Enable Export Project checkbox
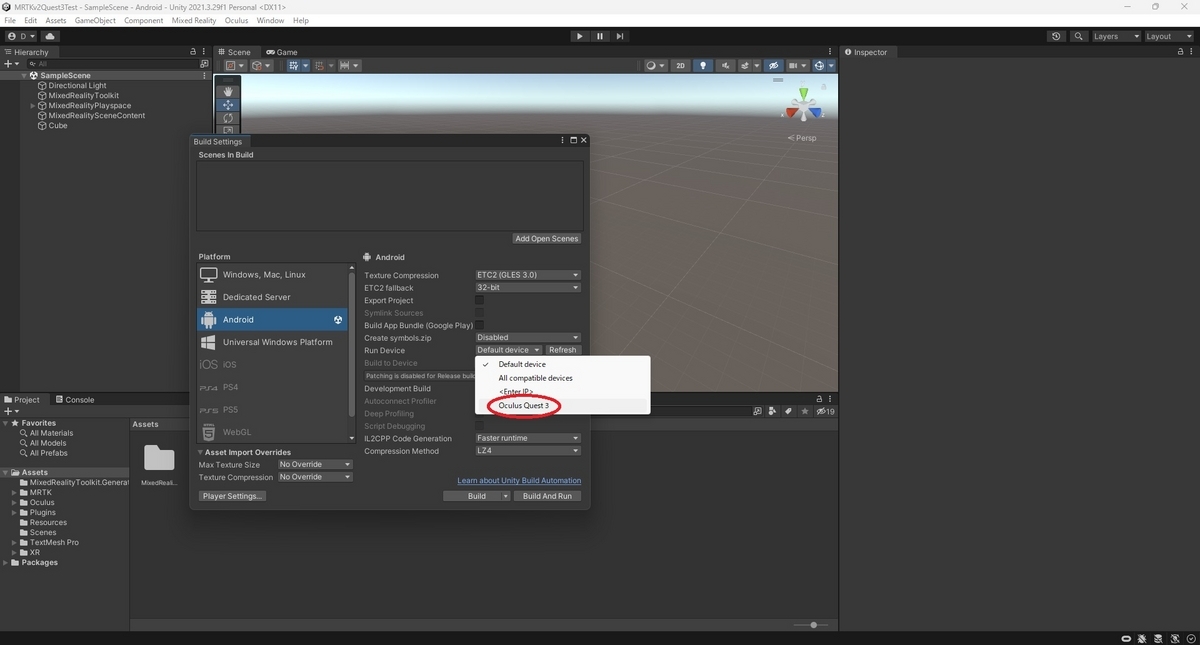1200x645 pixels. 479,300
